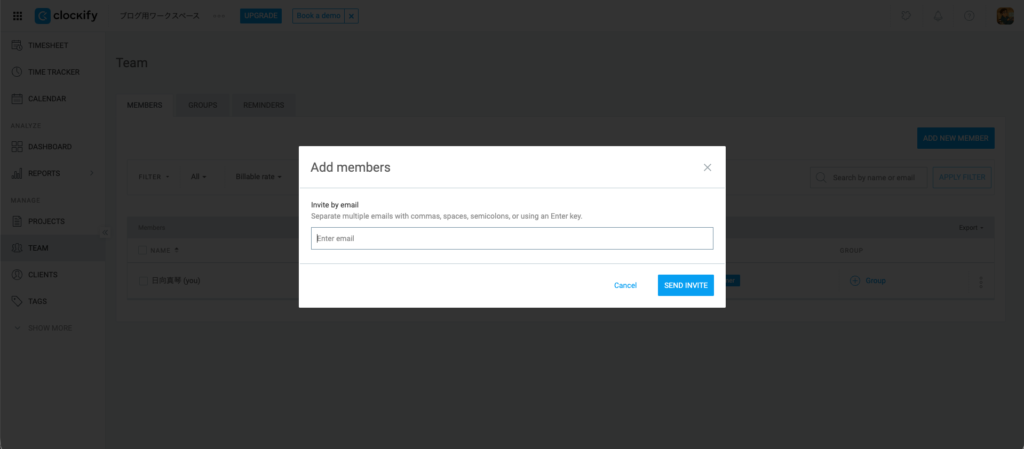Screen dimensions: 1024x449
Task: Open Time Tracker clock icon
Action: tap(17, 72)
